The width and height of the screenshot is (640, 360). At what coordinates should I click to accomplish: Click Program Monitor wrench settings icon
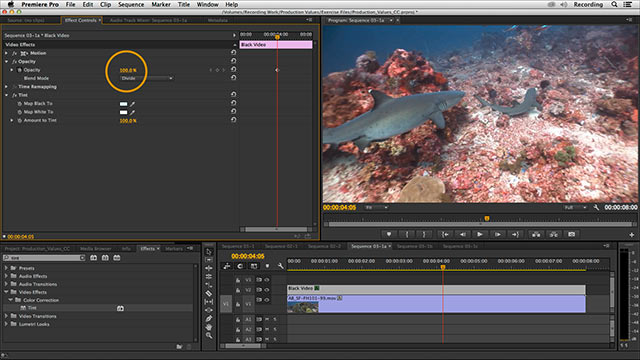(596, 208)
